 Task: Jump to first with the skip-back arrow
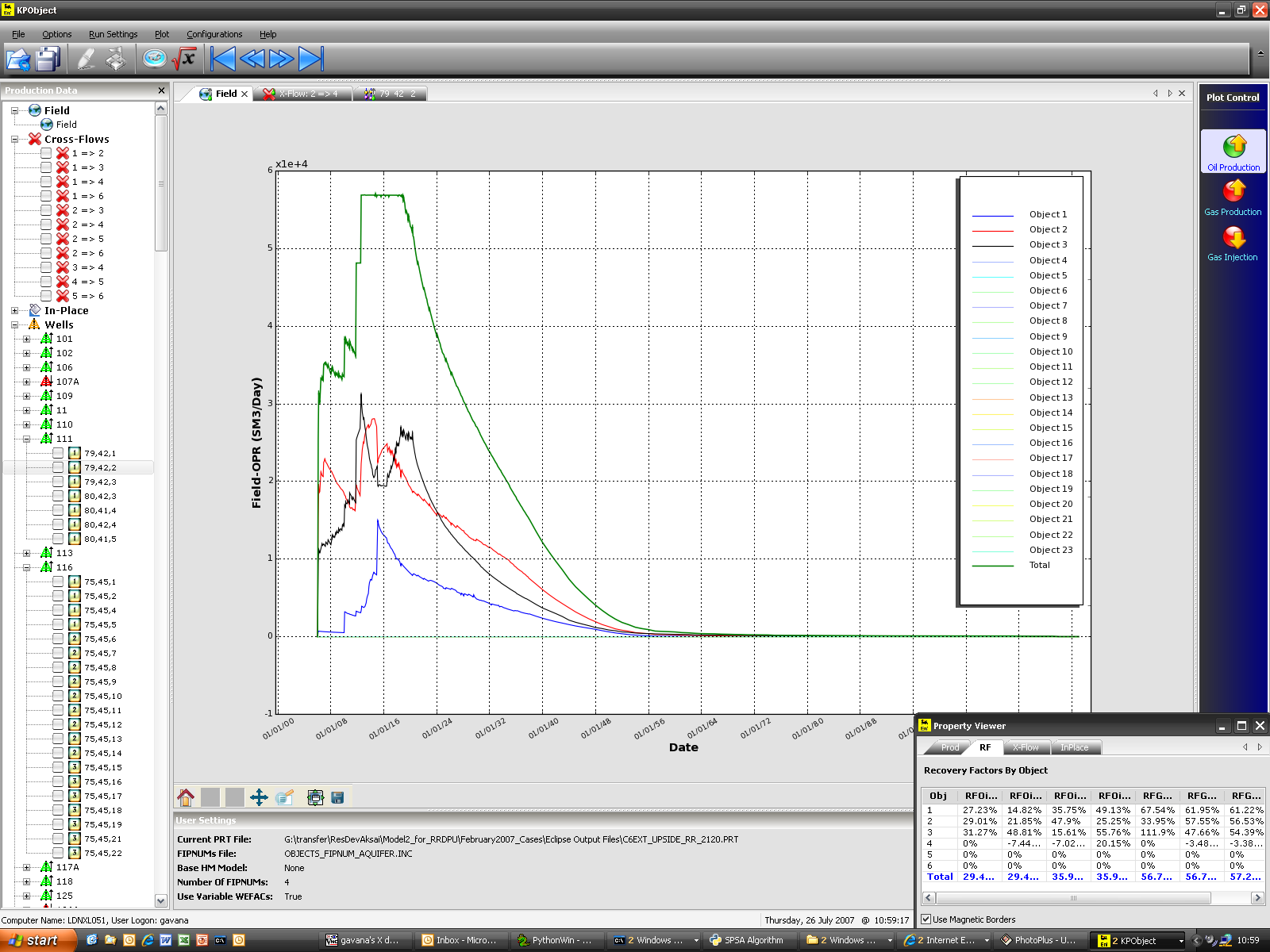coord(223,59)
